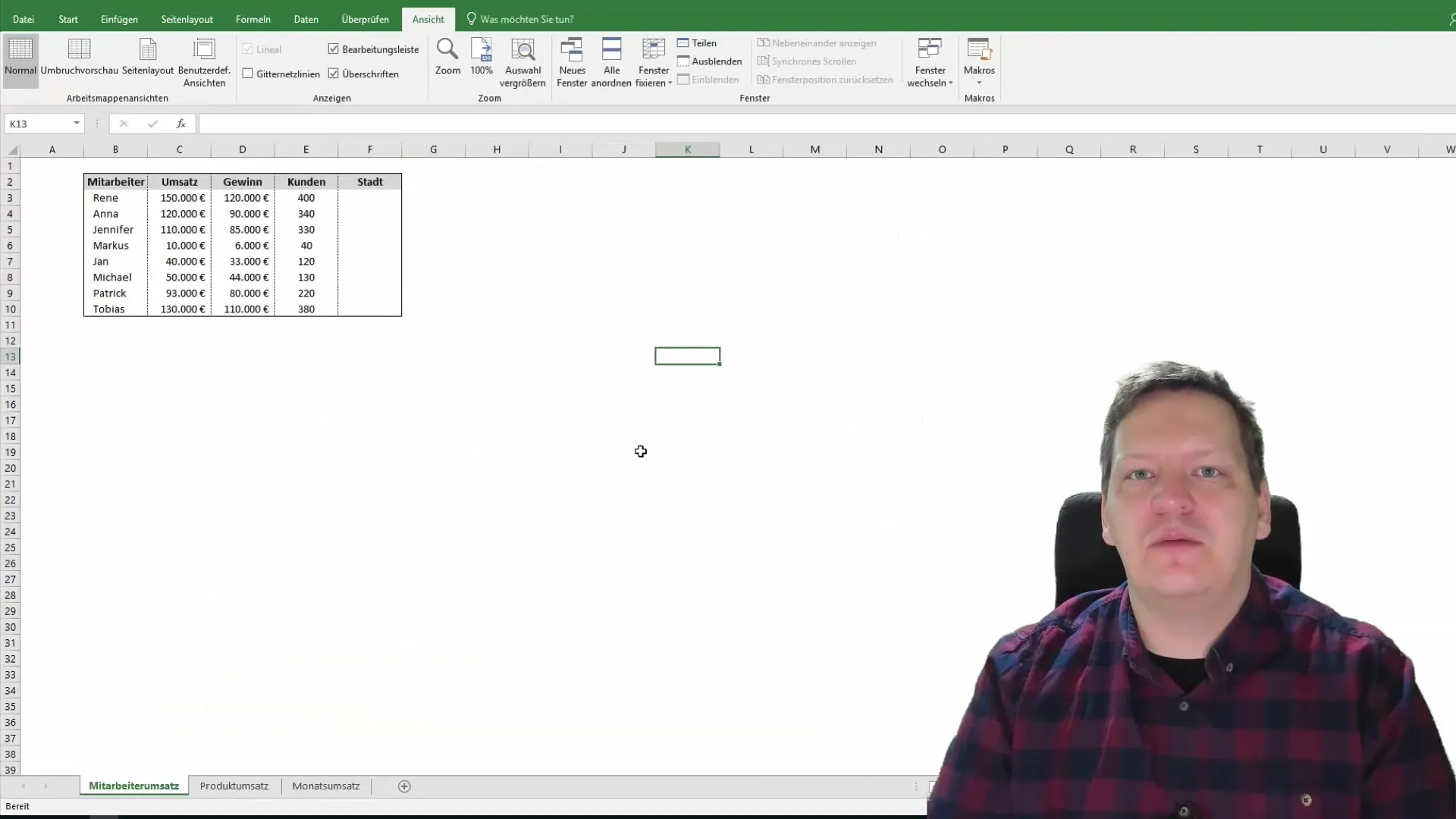The width and height of the screenshot is (1456, 819).
Task: Select the Stadt header cell
Action: 370,182
